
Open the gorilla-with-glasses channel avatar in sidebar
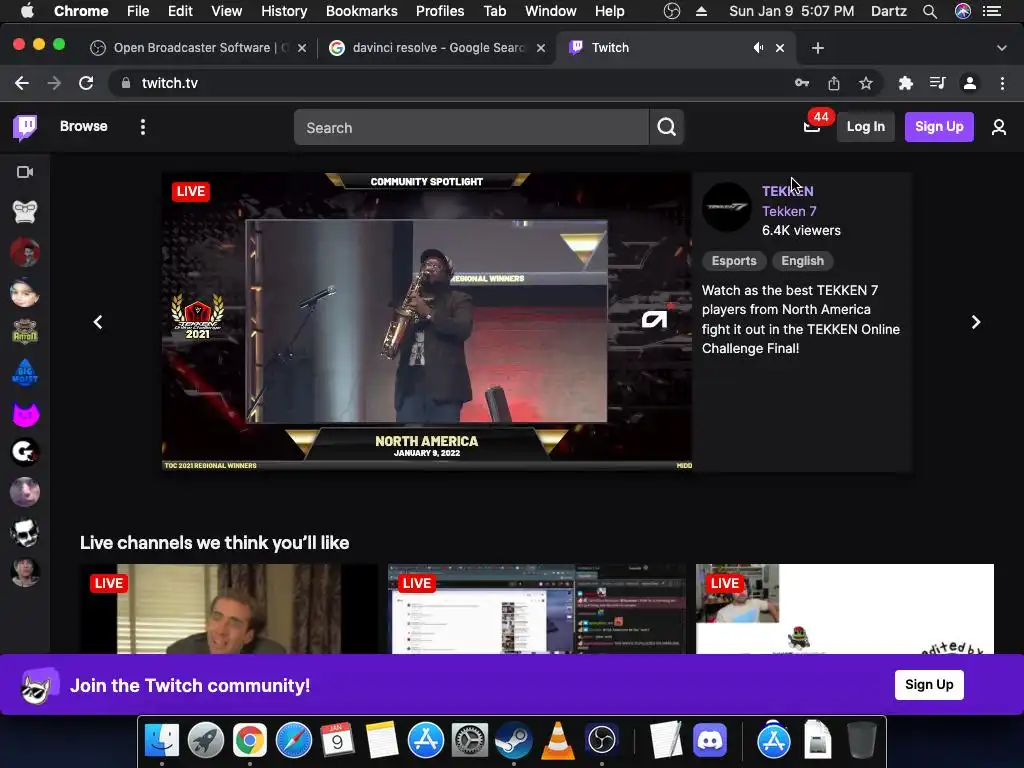(x=25, y=212)
